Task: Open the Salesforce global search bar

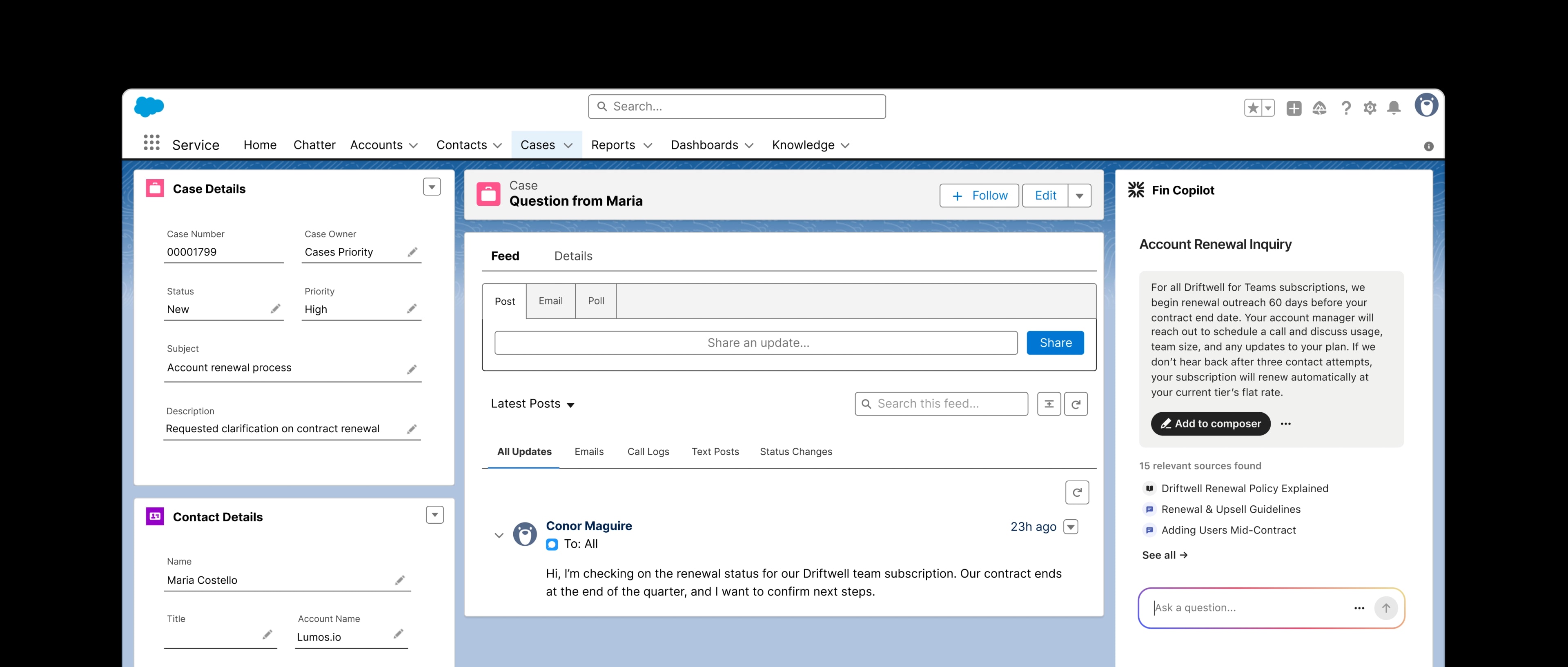Action: 737,106
